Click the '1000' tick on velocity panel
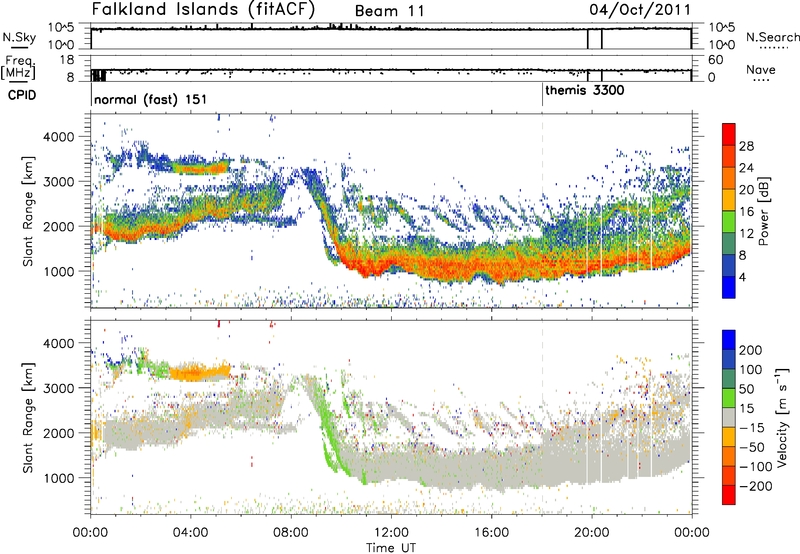800x554 pixels. pos(59,478)
